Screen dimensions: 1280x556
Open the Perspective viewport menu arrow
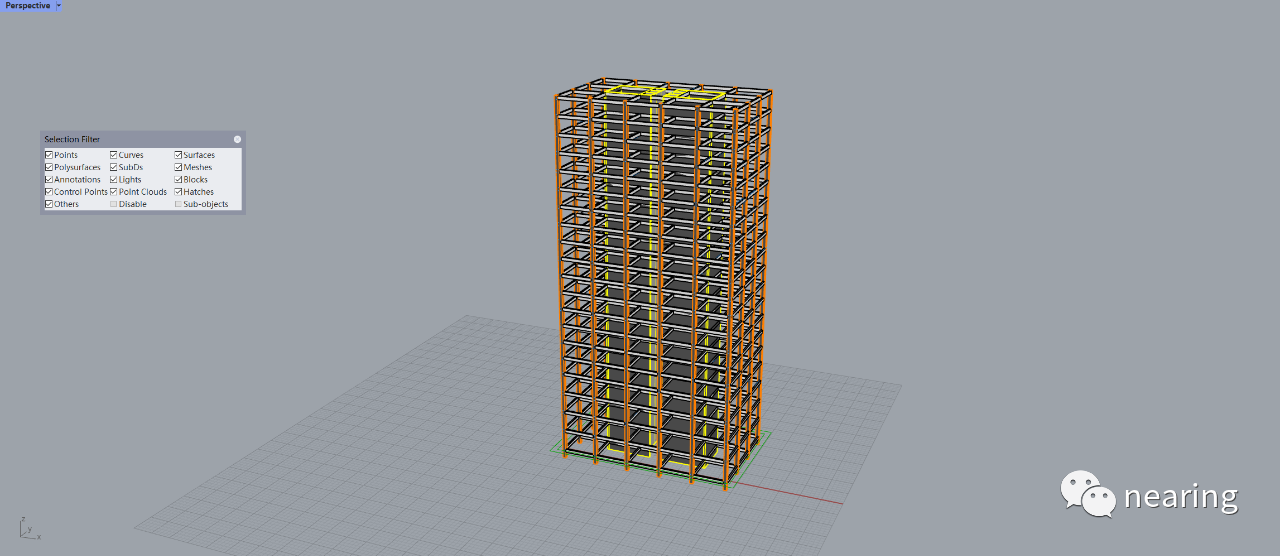coord(58,5)
